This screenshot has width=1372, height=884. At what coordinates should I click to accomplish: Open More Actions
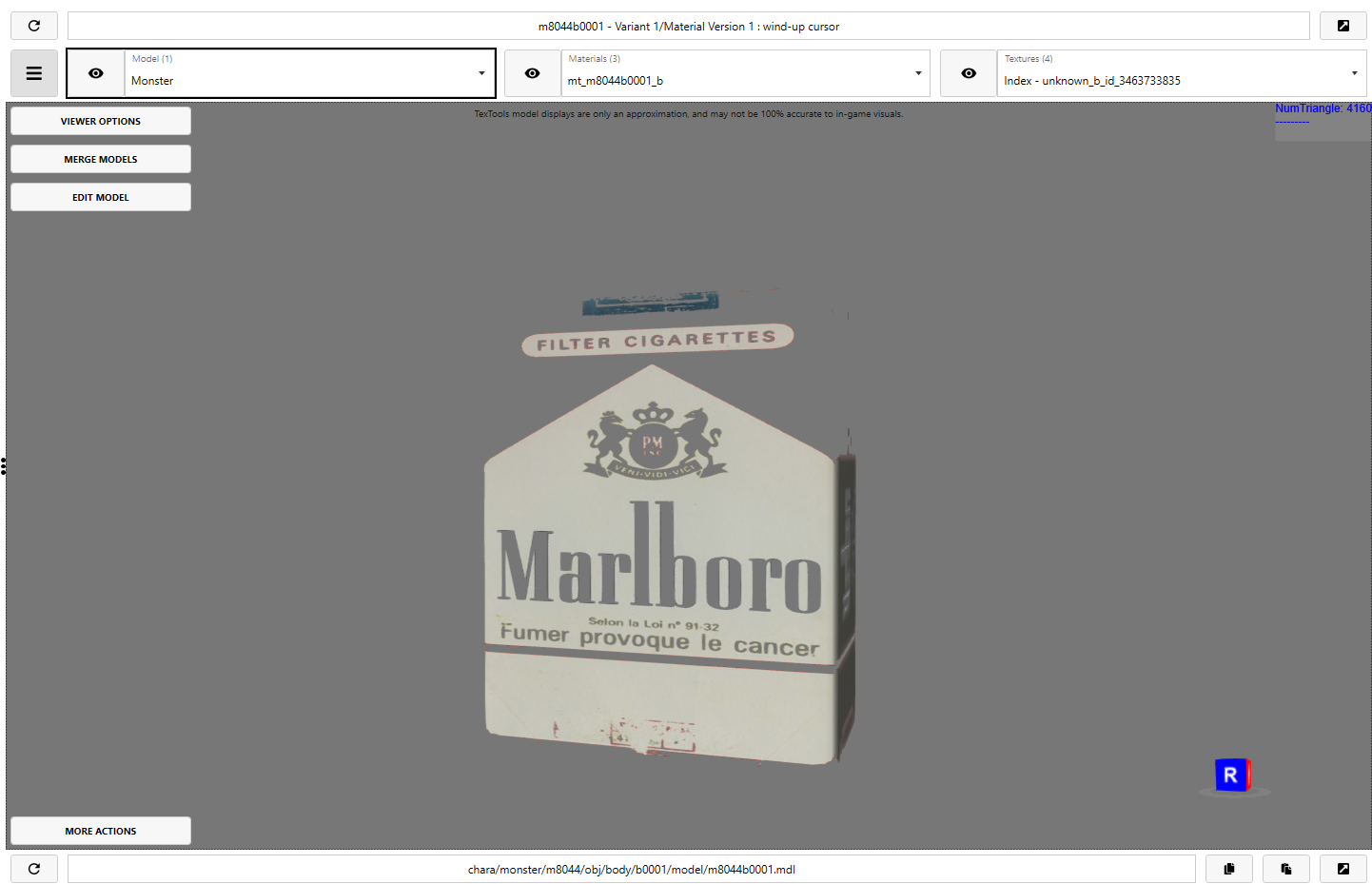point(101,831)
